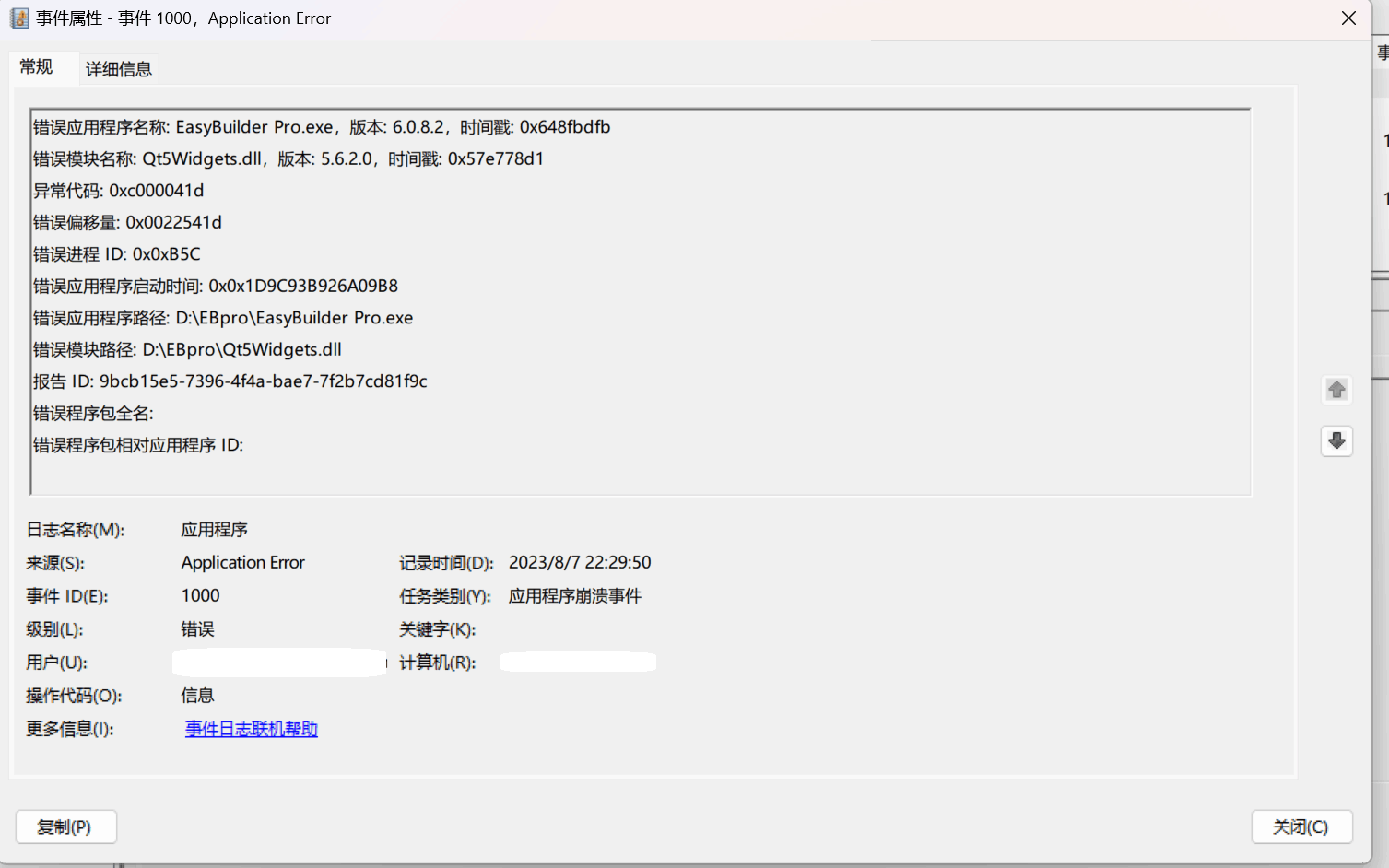Click the module path D:\EBpro\Qt5Widgets.dll line
1389x868 pixels.
pos(188,349)
